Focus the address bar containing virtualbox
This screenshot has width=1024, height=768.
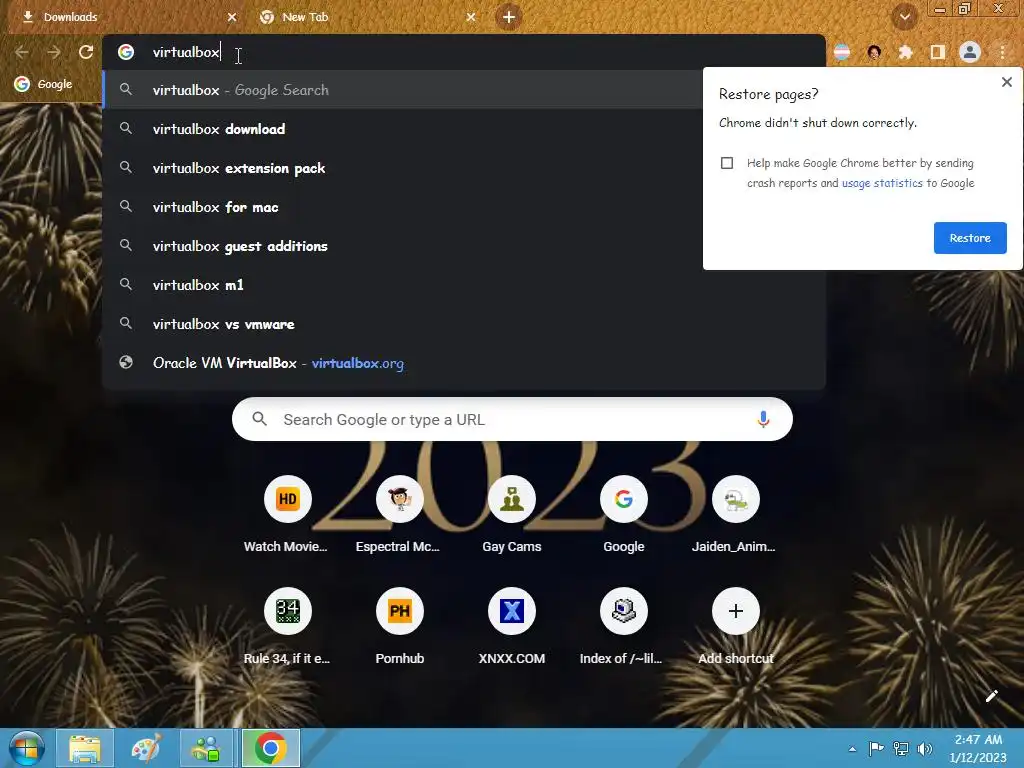point(464,52)
